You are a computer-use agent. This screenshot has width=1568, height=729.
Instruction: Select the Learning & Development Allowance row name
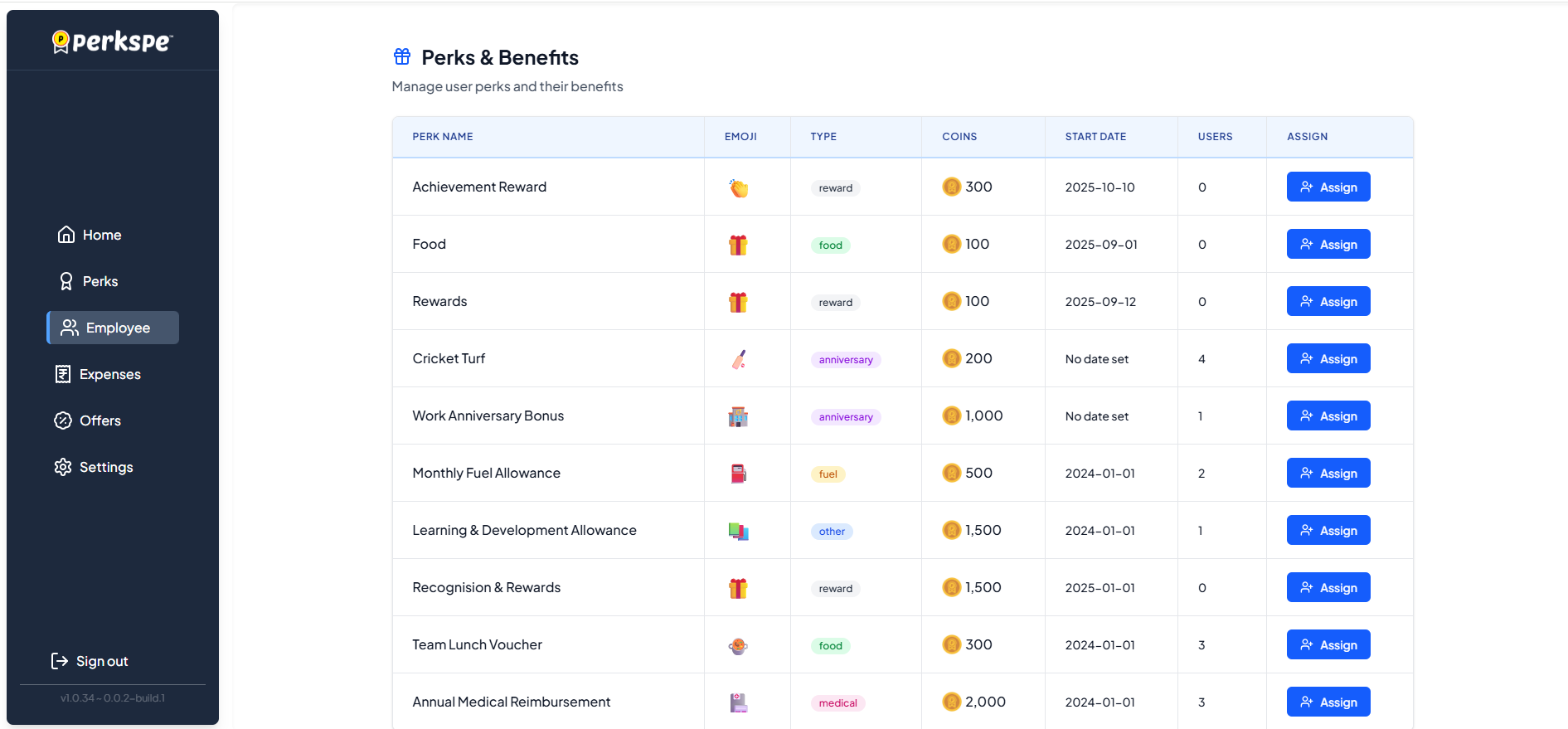coord(524,530)
